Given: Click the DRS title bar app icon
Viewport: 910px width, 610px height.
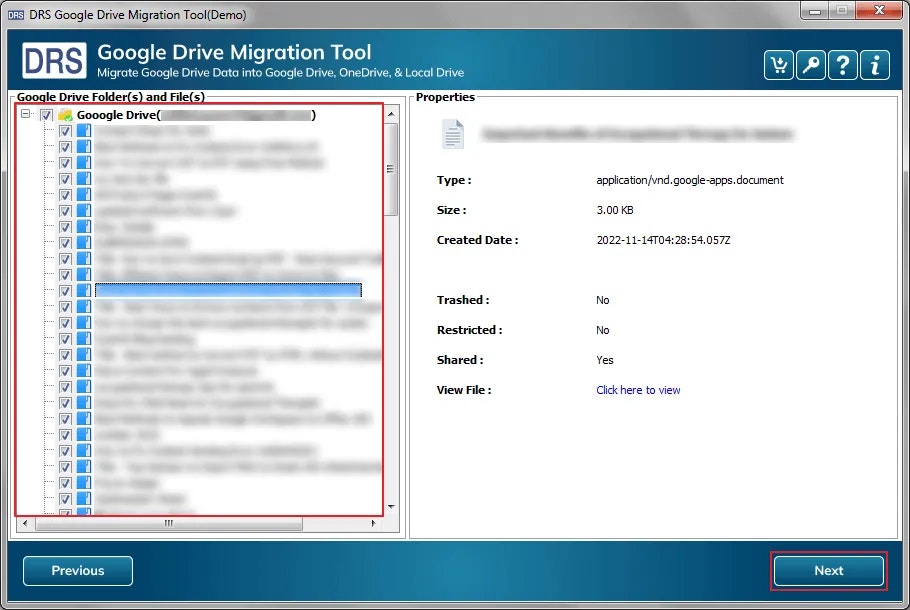Looking at the screenshot, I should (16, 15).
